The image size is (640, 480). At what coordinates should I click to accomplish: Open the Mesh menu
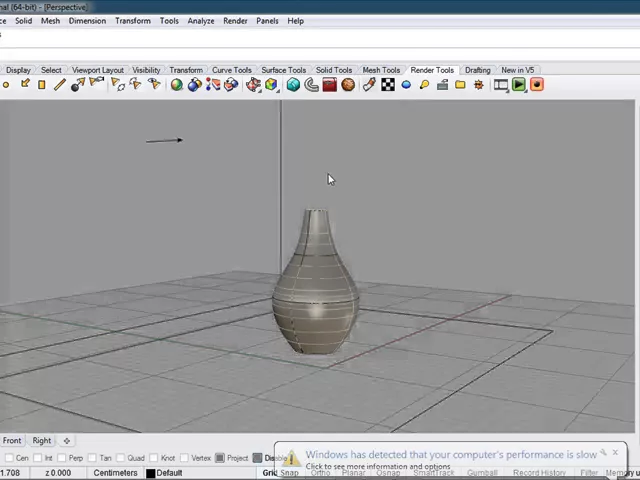tap(50, 21)
